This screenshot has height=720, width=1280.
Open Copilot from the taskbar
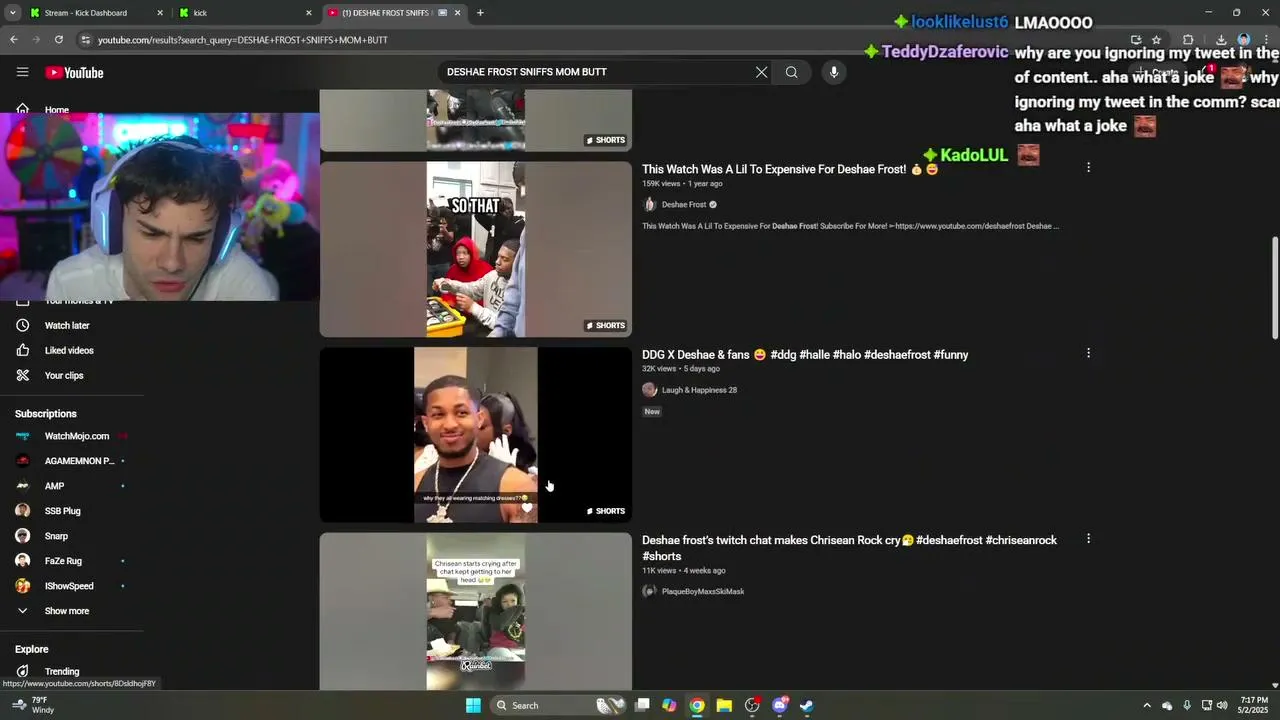669,705
